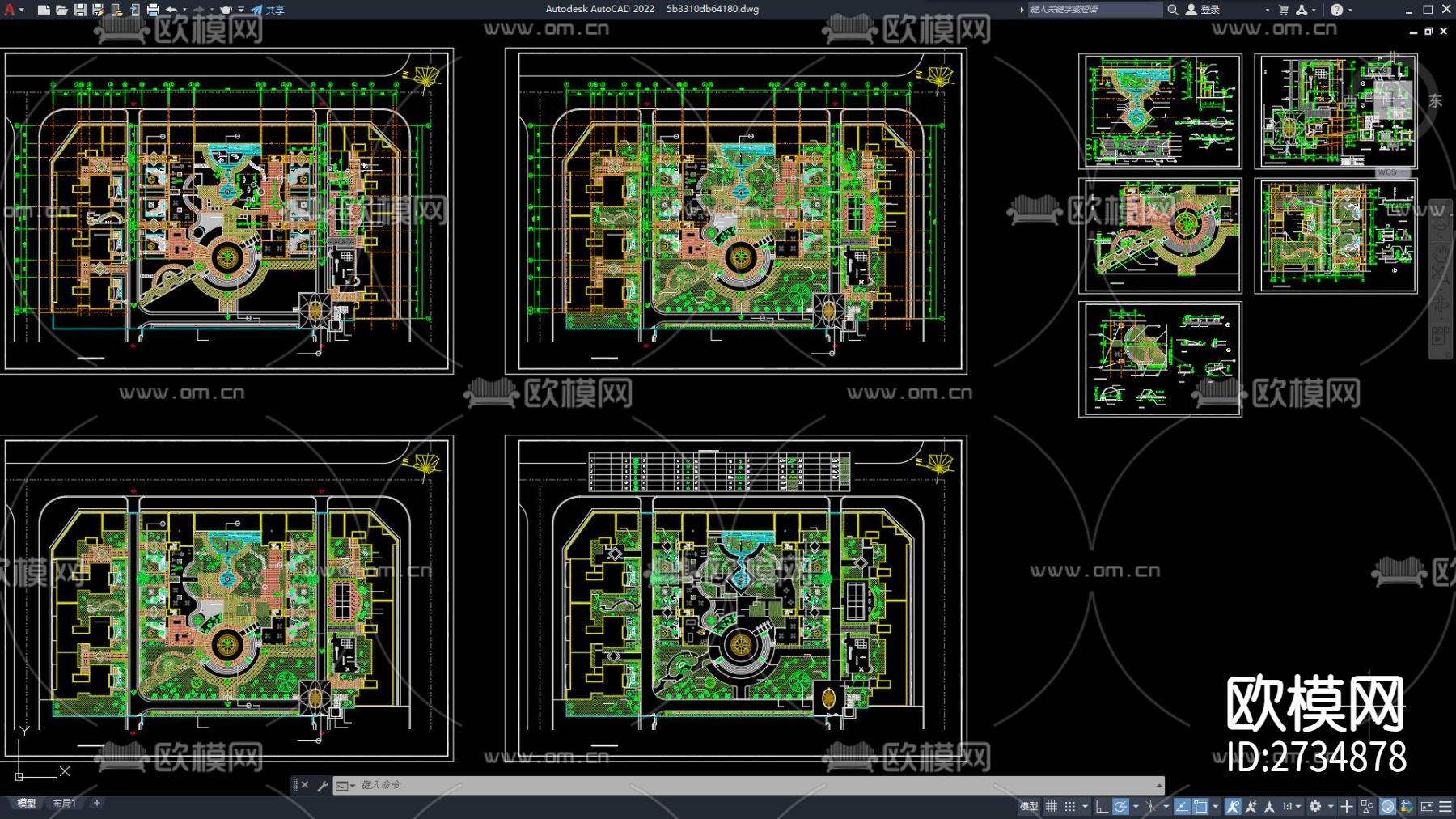Open object snap settings dropdown
The width and height of the screenshot is (1456, 819).
click(x=1215, y=806)
